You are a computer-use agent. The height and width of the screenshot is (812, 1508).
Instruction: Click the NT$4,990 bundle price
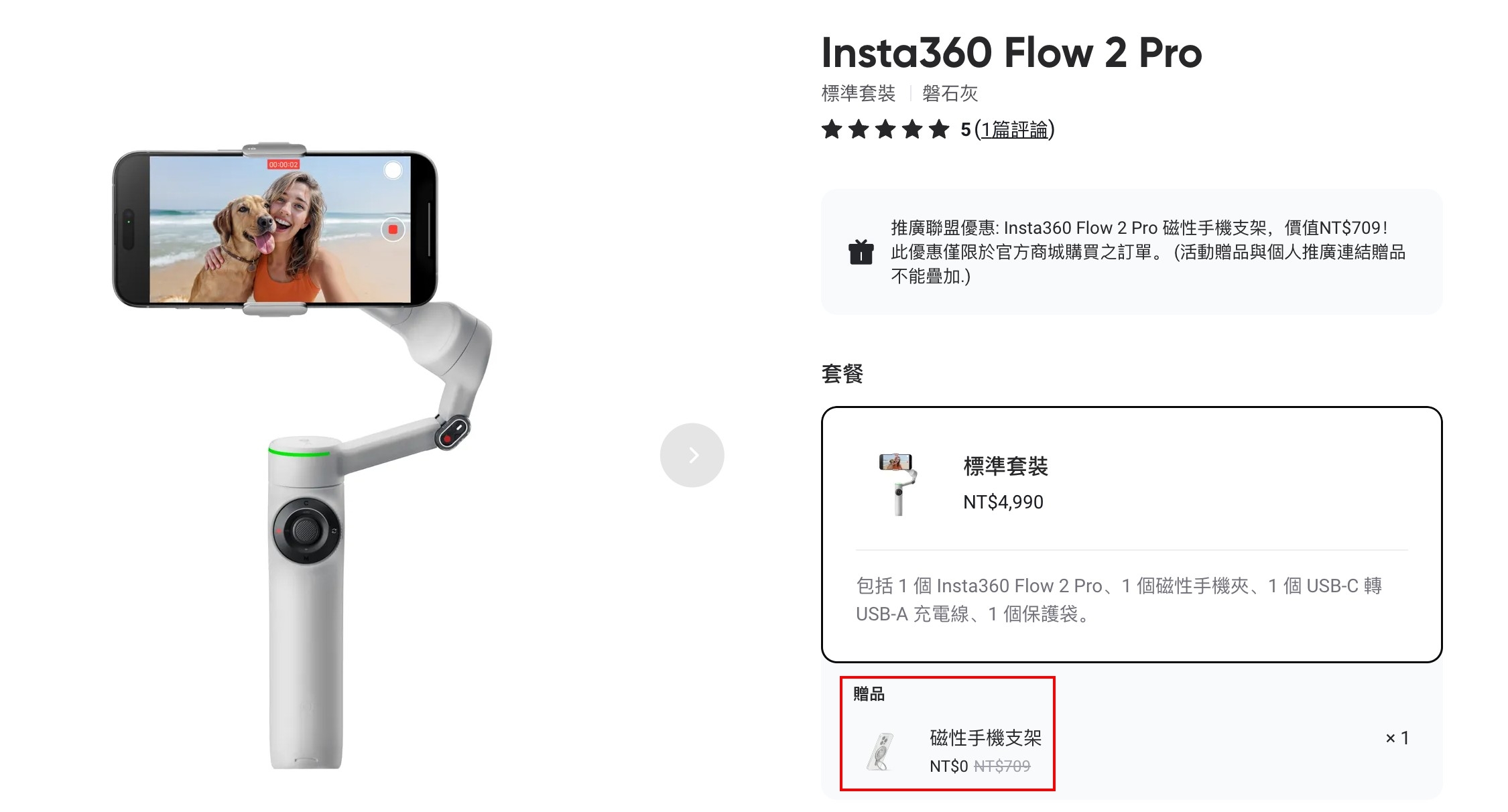pos(1003,502)
